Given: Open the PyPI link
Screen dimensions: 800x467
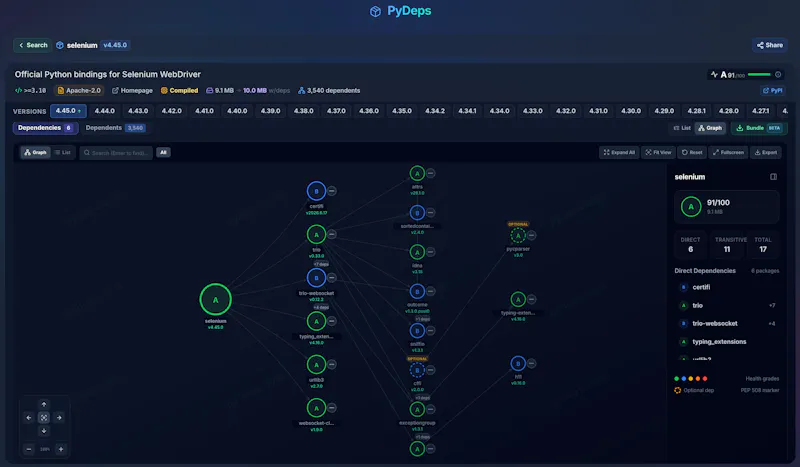Looking at the screenshot, I should coord(772,90).
